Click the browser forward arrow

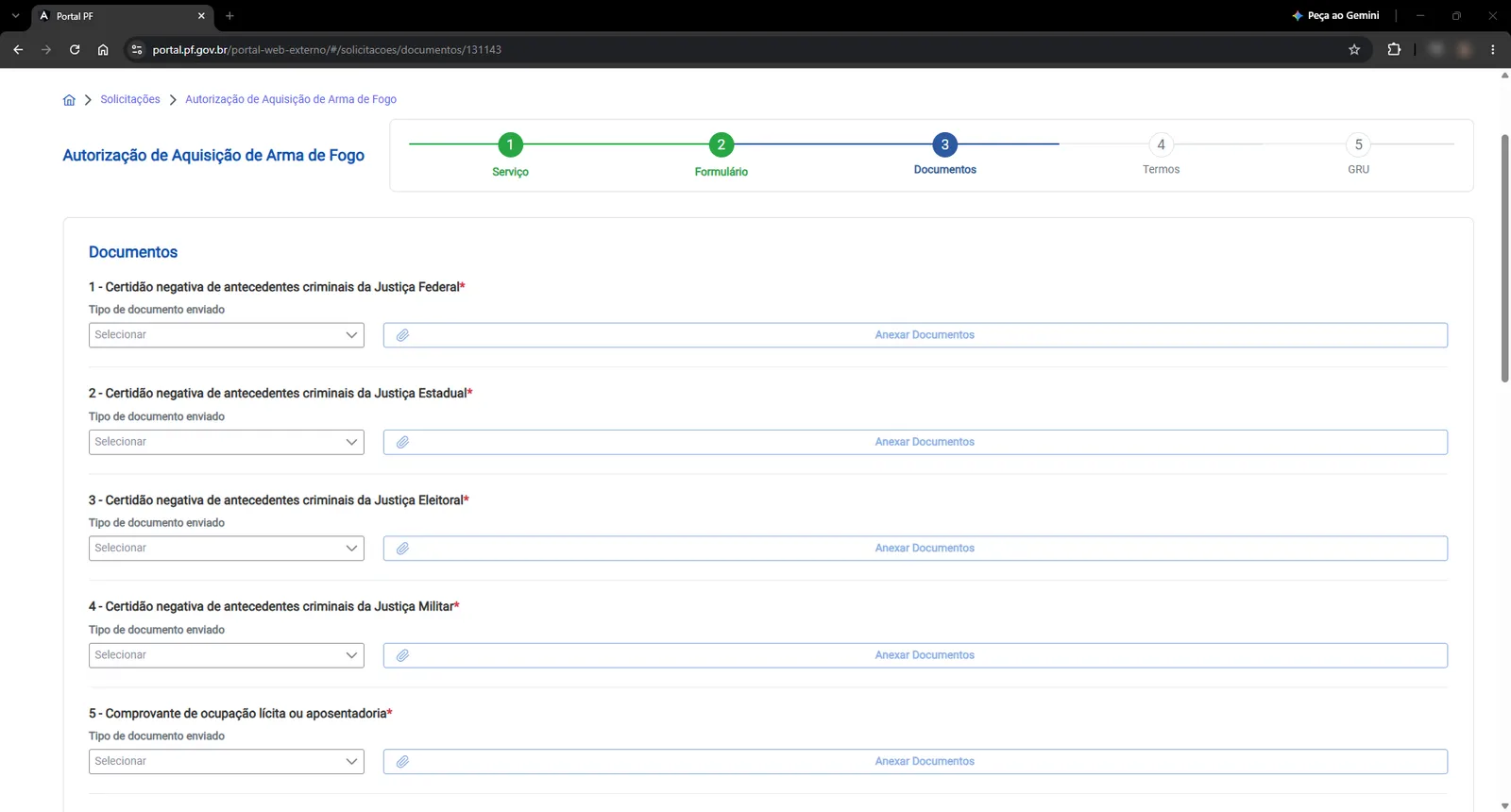click(46, 49)
